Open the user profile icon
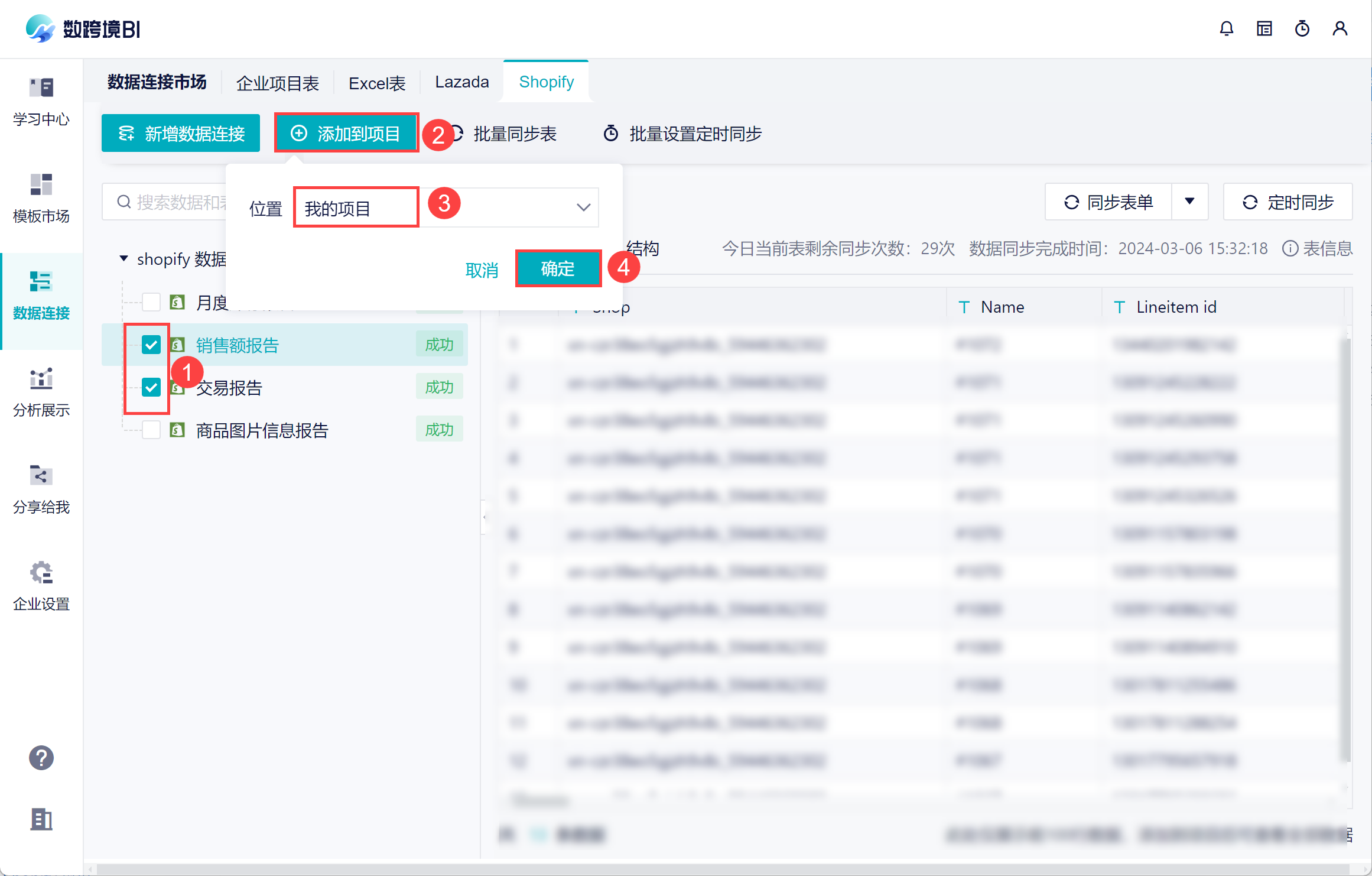Screen dimensions: 1372x876 [x=1340, y=28]
